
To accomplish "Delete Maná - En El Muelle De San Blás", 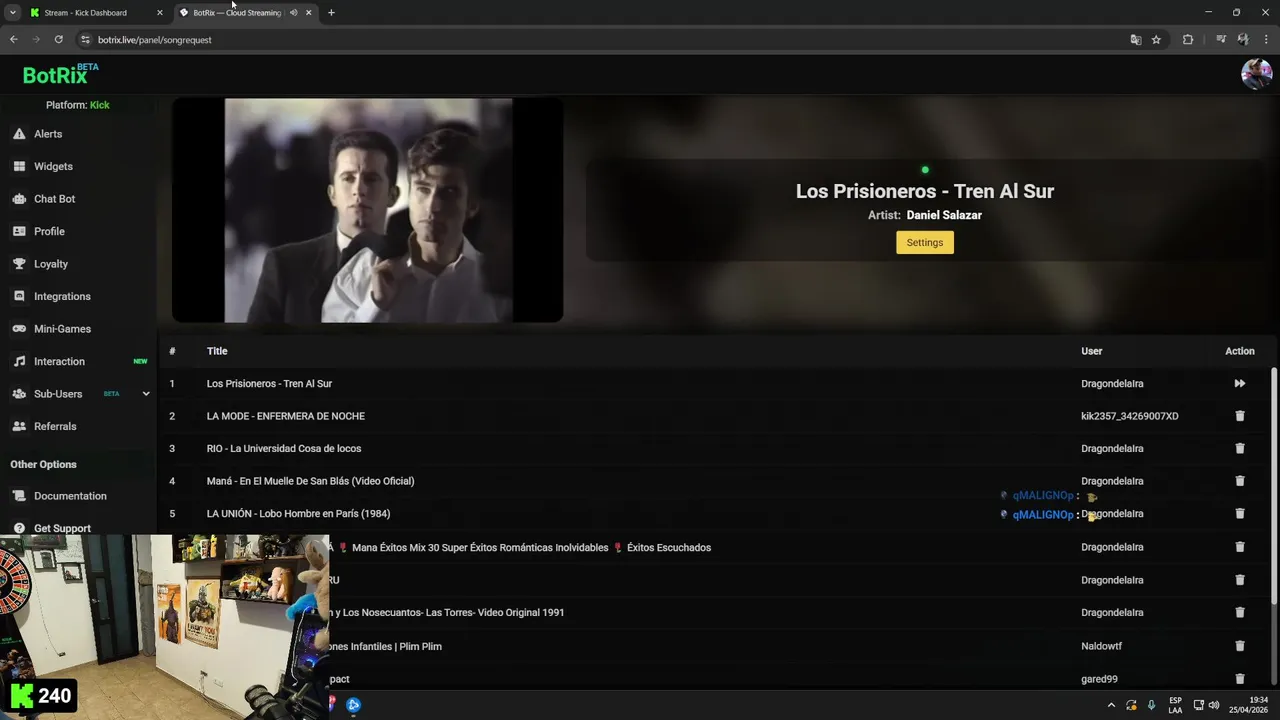I will click(x=1240, y=481).
